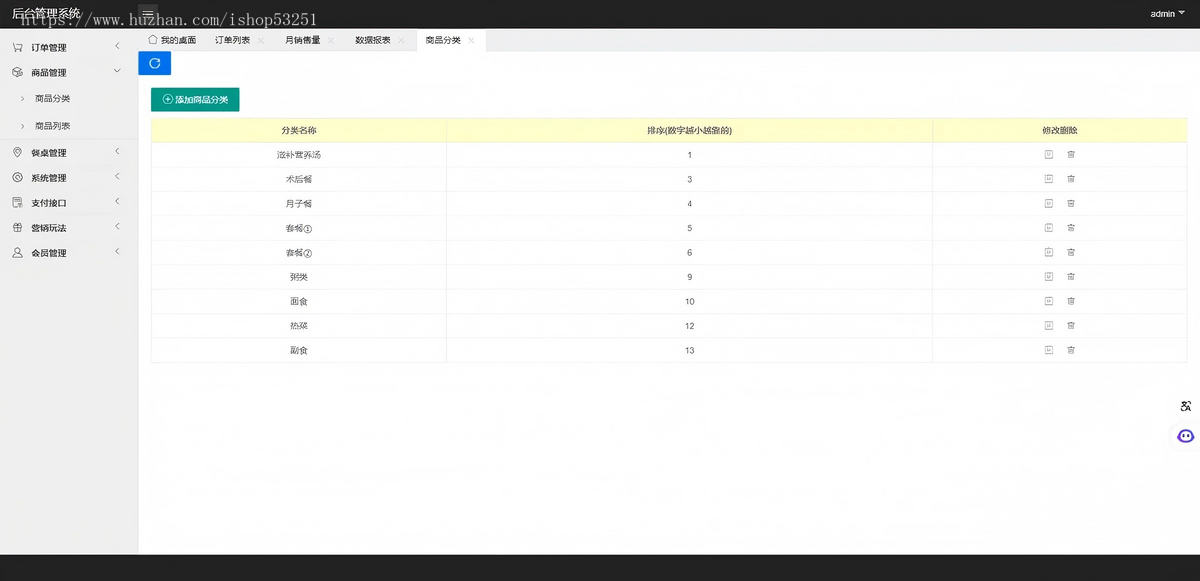Delete the 副食 category
This screenshot has height=581, width=1200.
click(x=1071, y=350)
